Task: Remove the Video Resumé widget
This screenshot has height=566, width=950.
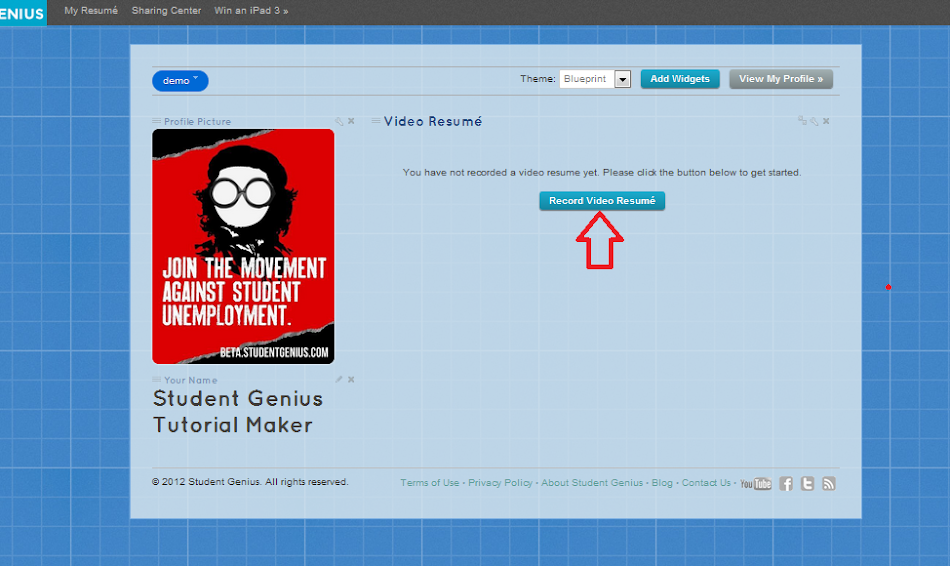Action: (826, 121)
